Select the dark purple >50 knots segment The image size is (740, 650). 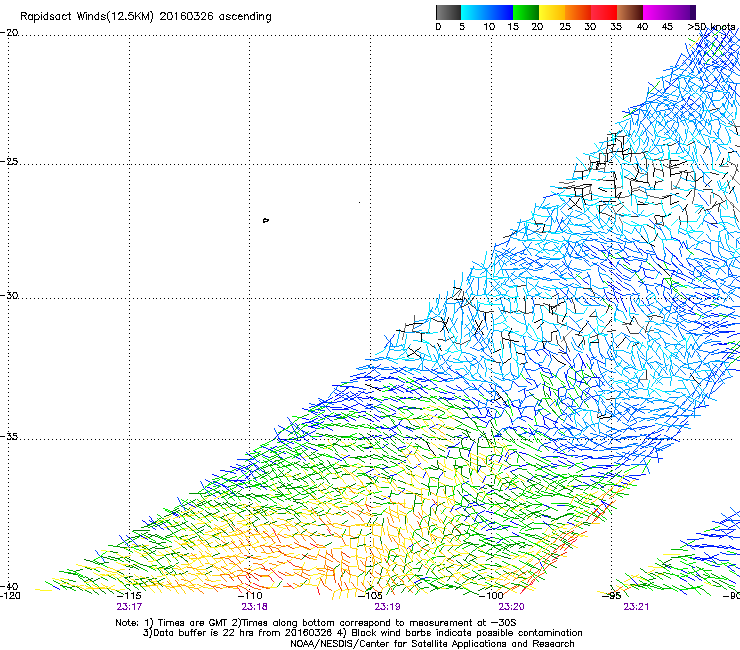click(693, 12)
